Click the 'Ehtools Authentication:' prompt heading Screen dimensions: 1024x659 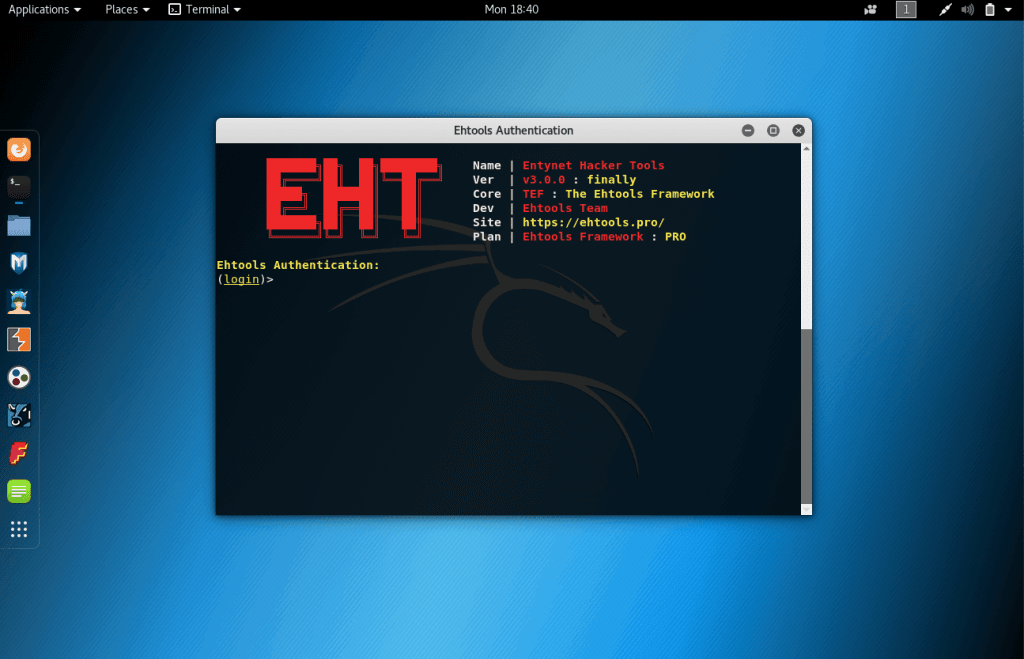(x=298, y=265)
